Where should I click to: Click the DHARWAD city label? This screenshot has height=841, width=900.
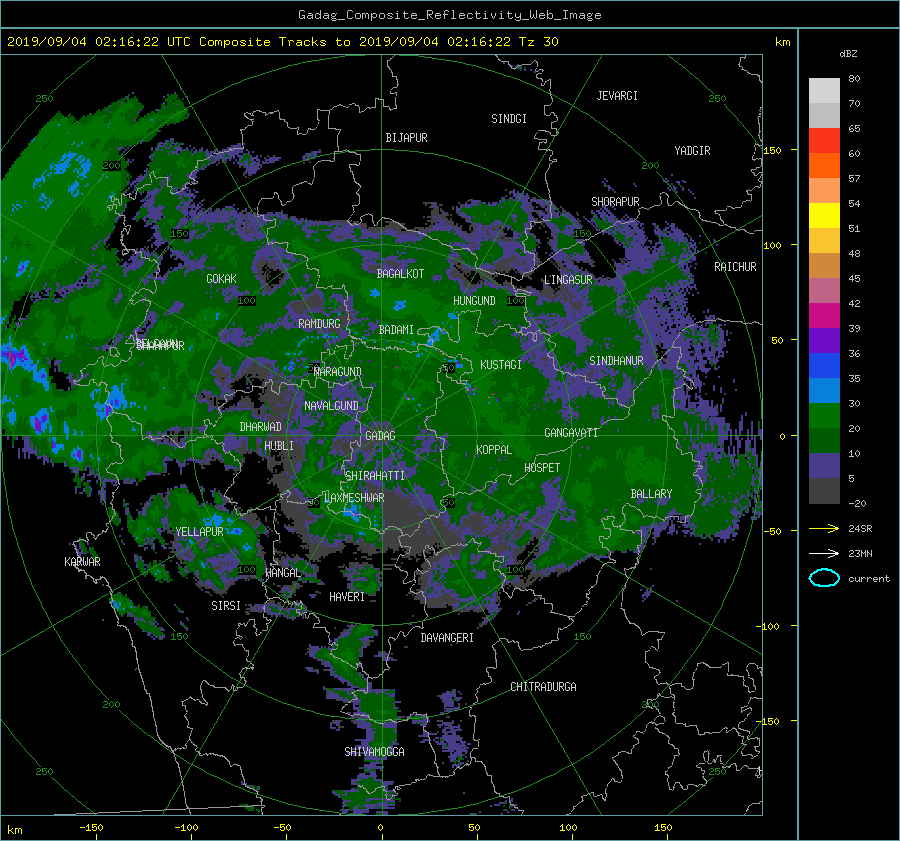click(261, 427)
